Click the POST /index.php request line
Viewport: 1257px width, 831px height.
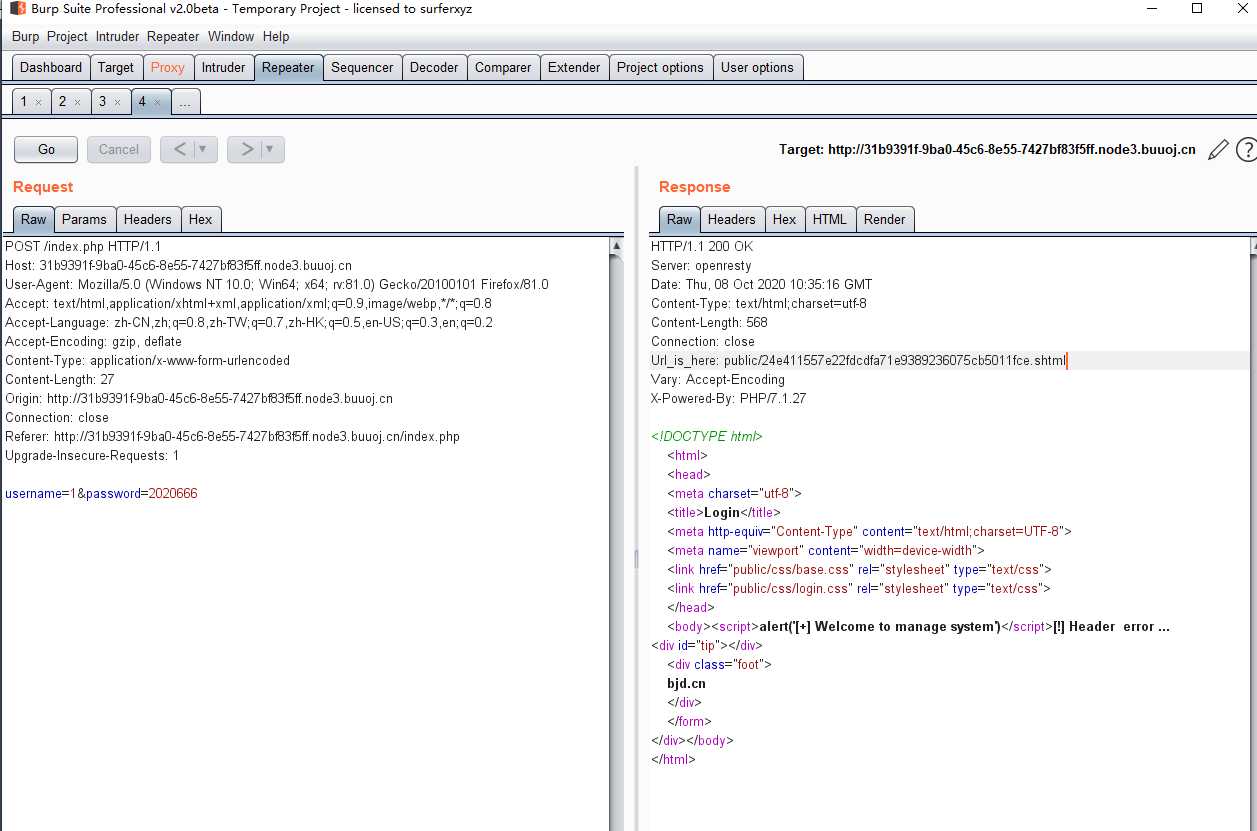click(x=83, y=246)
